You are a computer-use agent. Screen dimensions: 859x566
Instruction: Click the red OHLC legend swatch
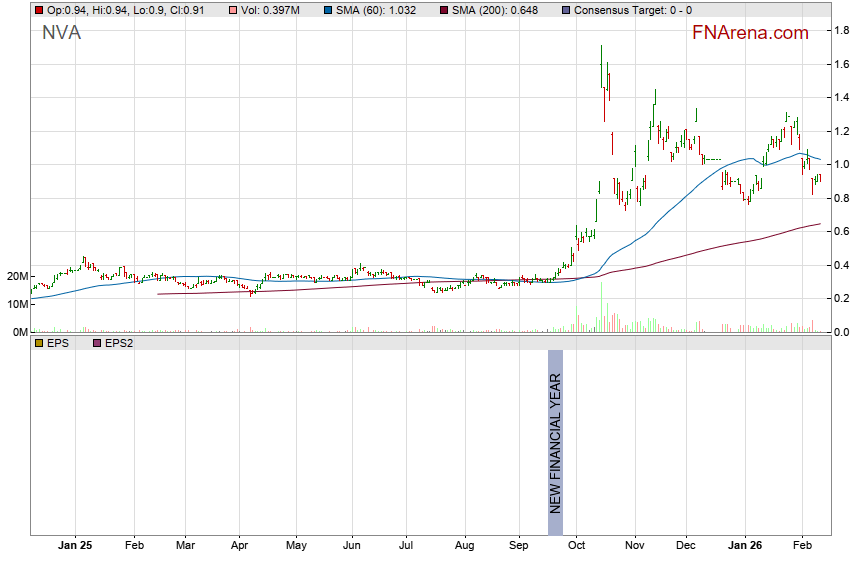(39, 10)
